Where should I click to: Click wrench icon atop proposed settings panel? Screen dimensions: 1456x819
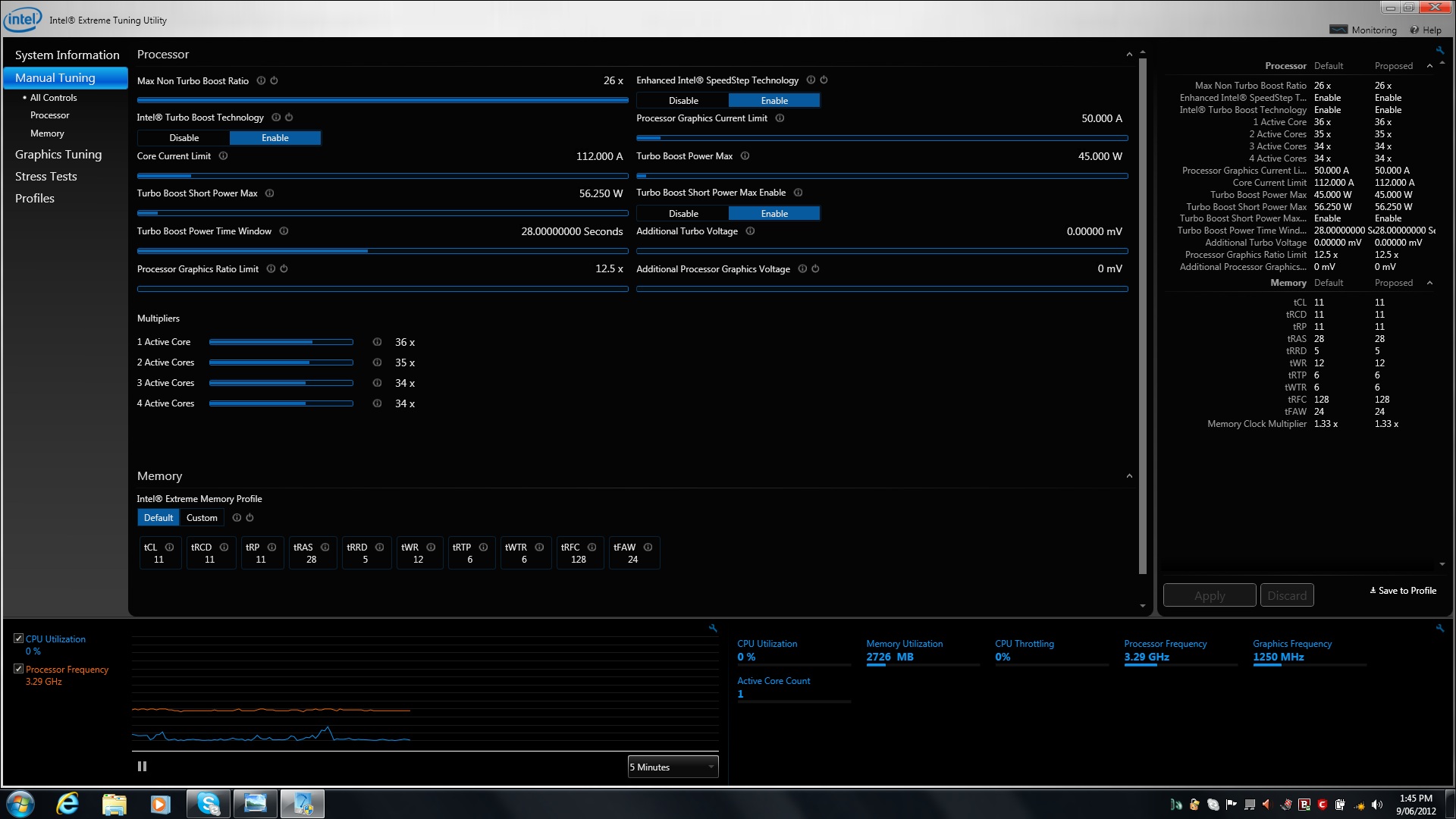tap(1439, 51)
